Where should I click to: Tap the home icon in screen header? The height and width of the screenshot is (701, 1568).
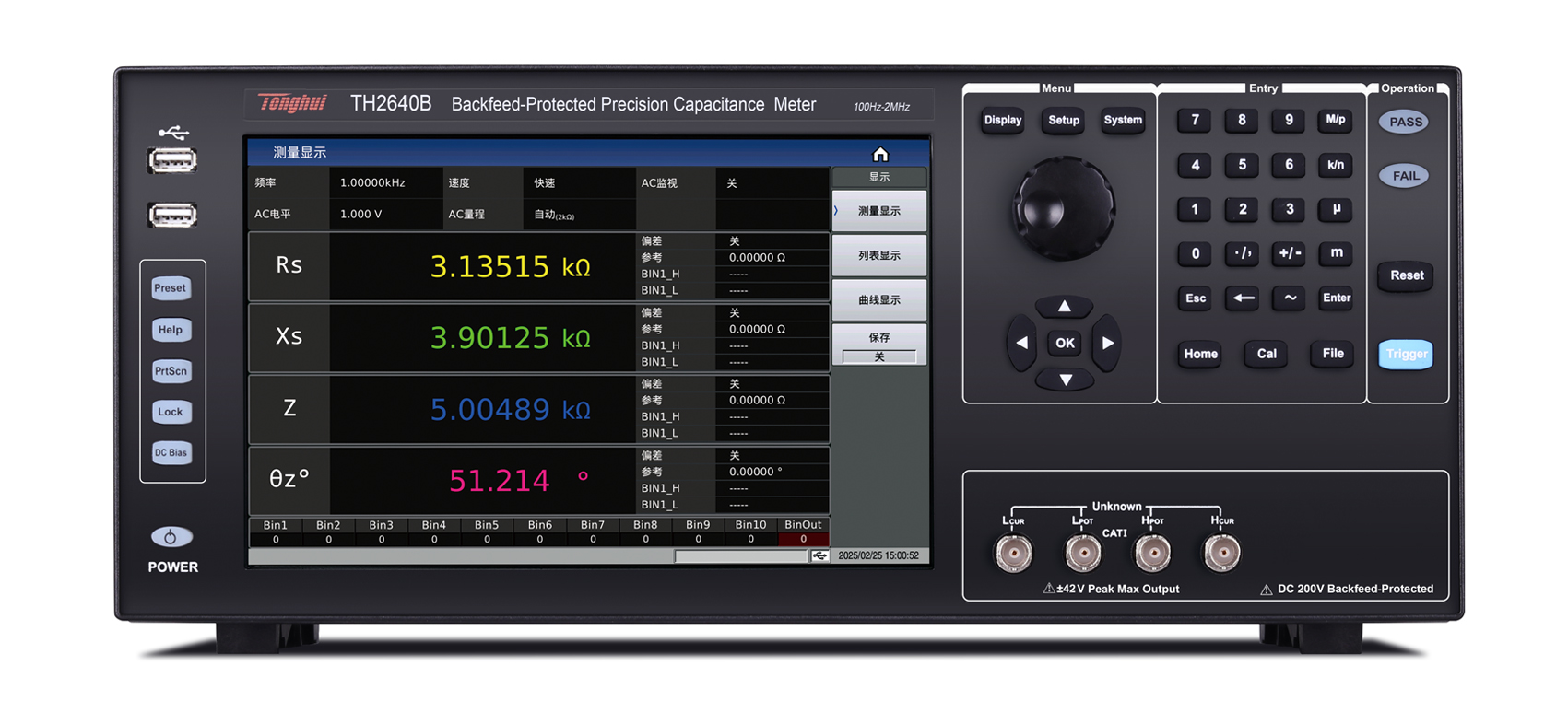879,154
